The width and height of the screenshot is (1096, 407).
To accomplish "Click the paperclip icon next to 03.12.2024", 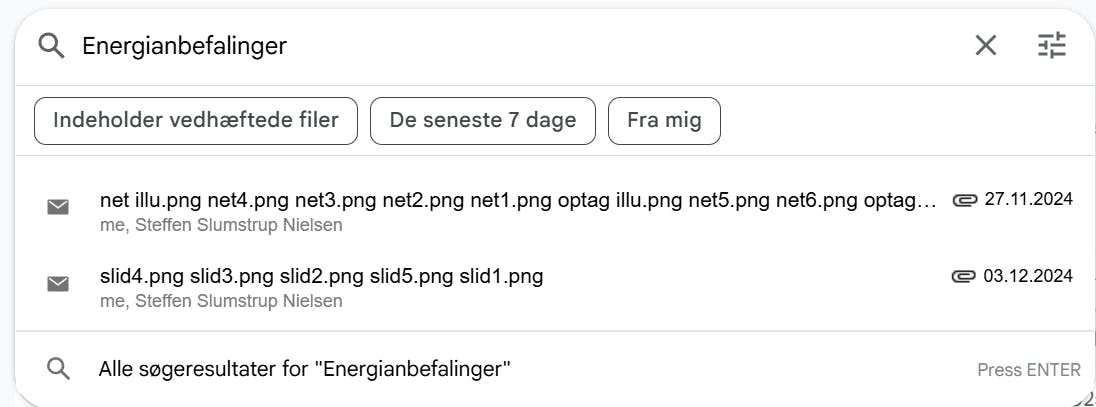I will [964, 276].
